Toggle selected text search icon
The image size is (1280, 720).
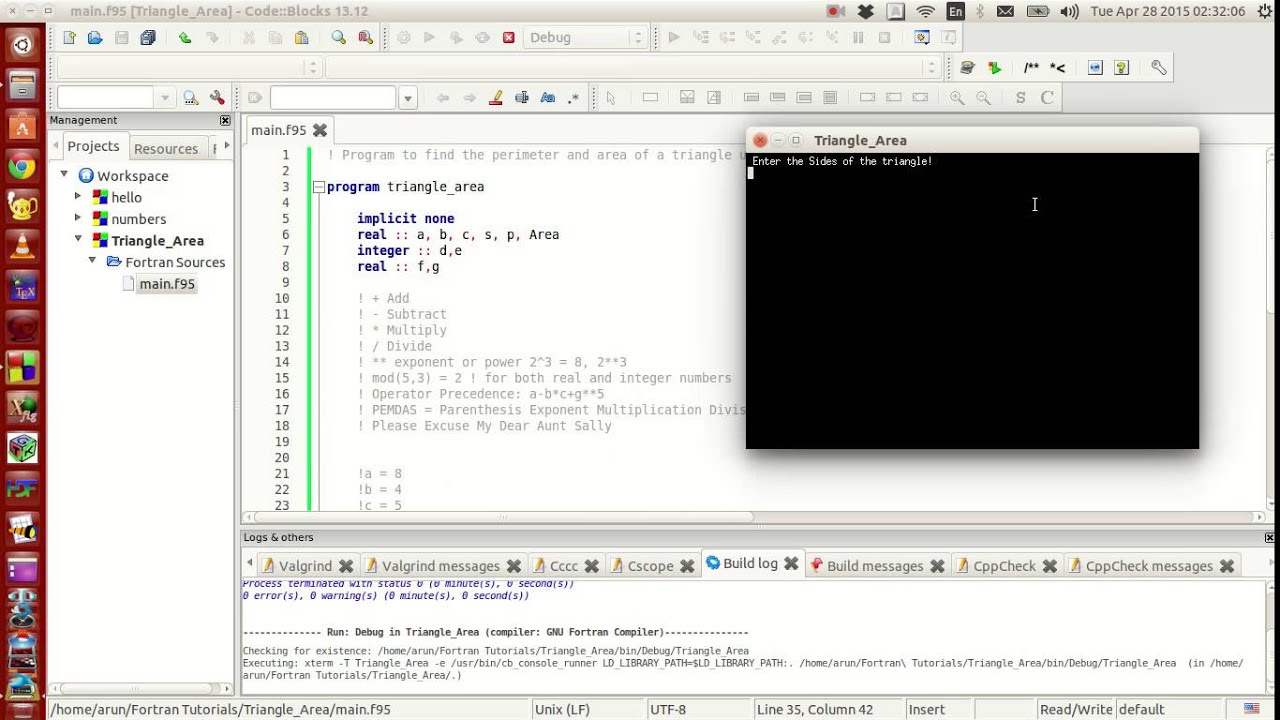[521, 98]
